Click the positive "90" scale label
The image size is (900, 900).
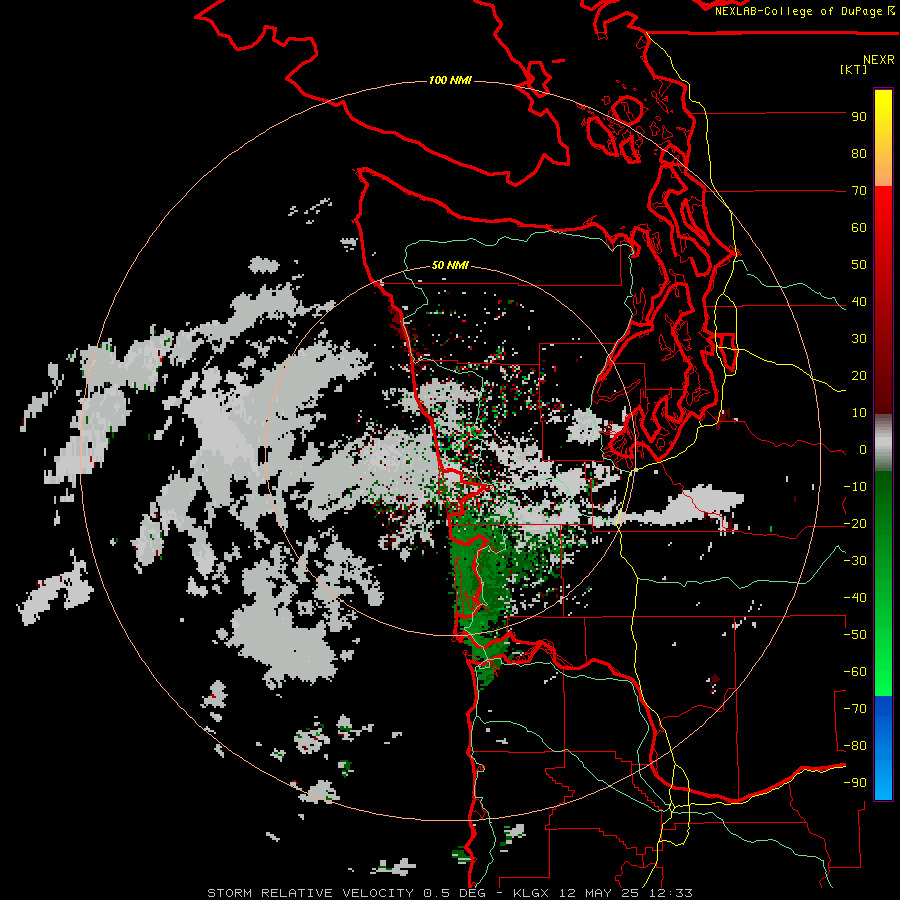point(859,117)
